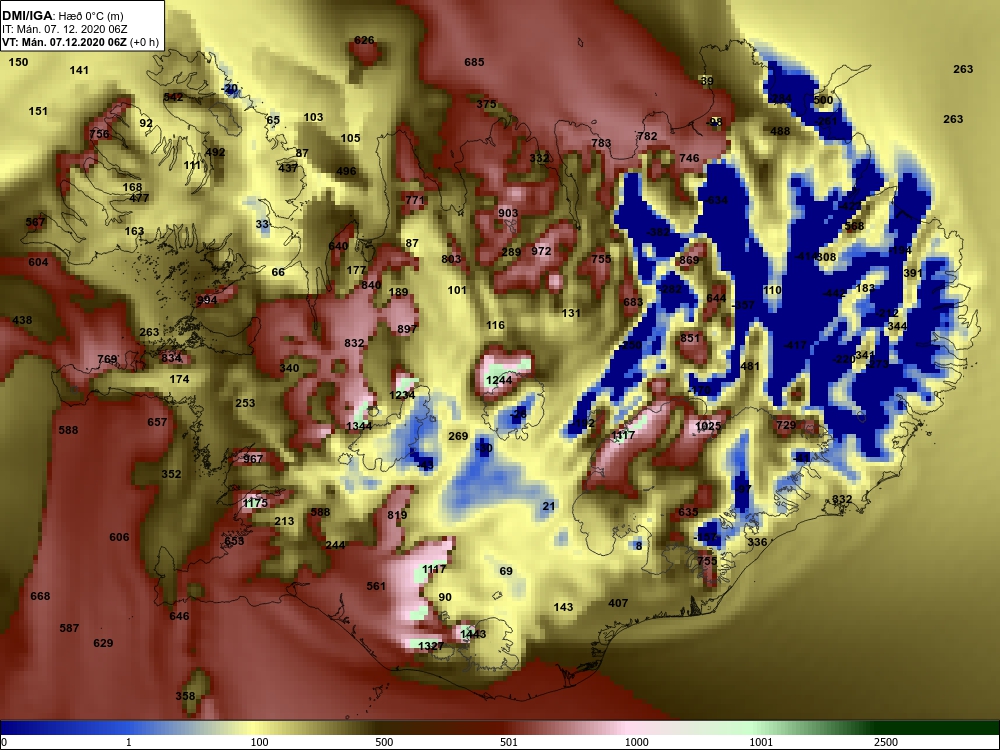Viewport: 1000px width, 750px height.
Task: Click the value 1175 on the map
Action: pos(255,503)
